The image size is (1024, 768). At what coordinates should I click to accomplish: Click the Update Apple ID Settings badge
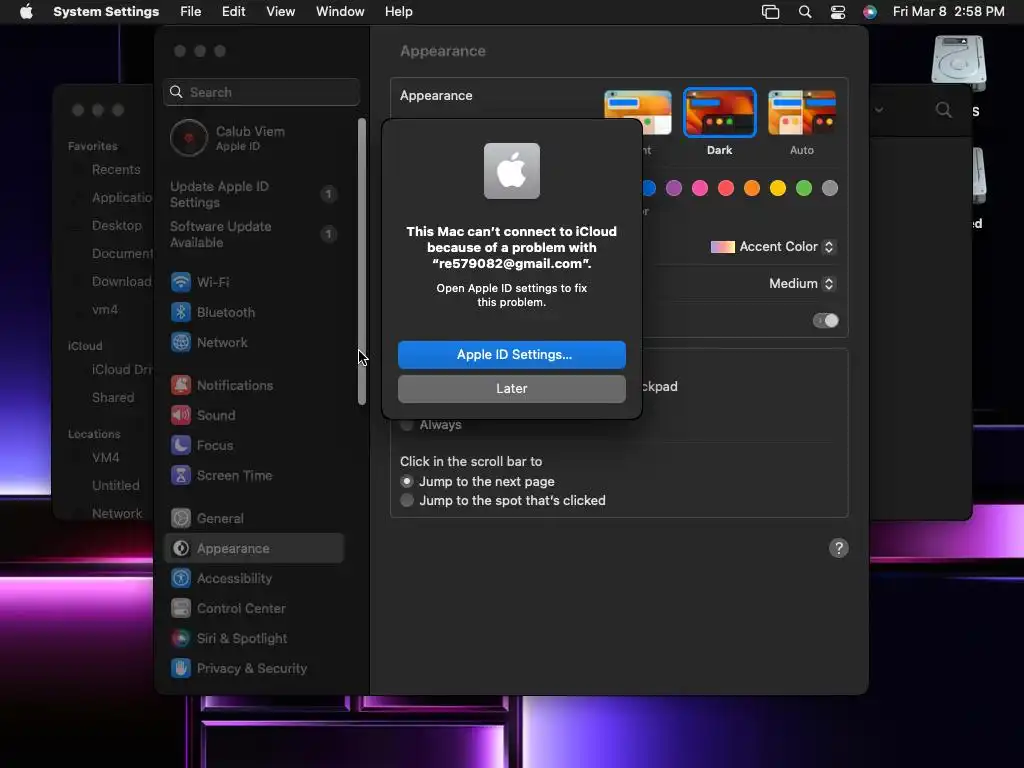328,194
